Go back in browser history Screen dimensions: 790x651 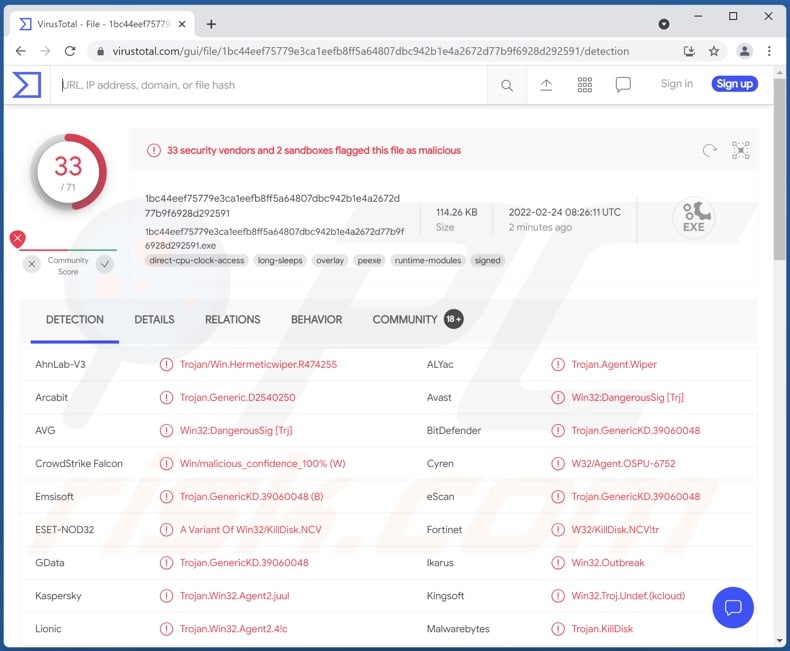21,51
